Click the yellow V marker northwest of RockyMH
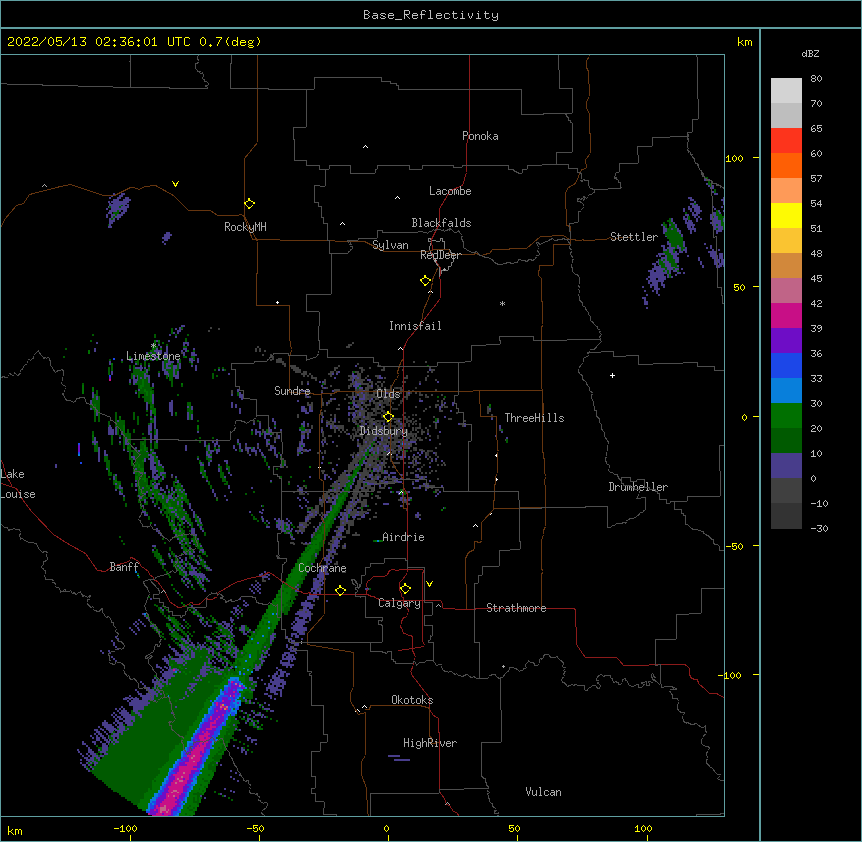This screenshot has height=842, width=862. tap(175, 184)
